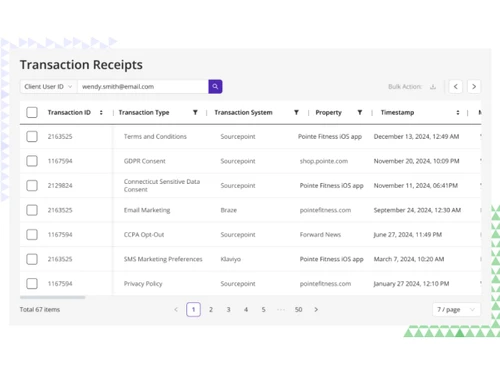Click the horizontal table scrollbar
Image resolution: width=500 pixels, height=375 pixels.
pyautogui.click(x=53, y=297)
